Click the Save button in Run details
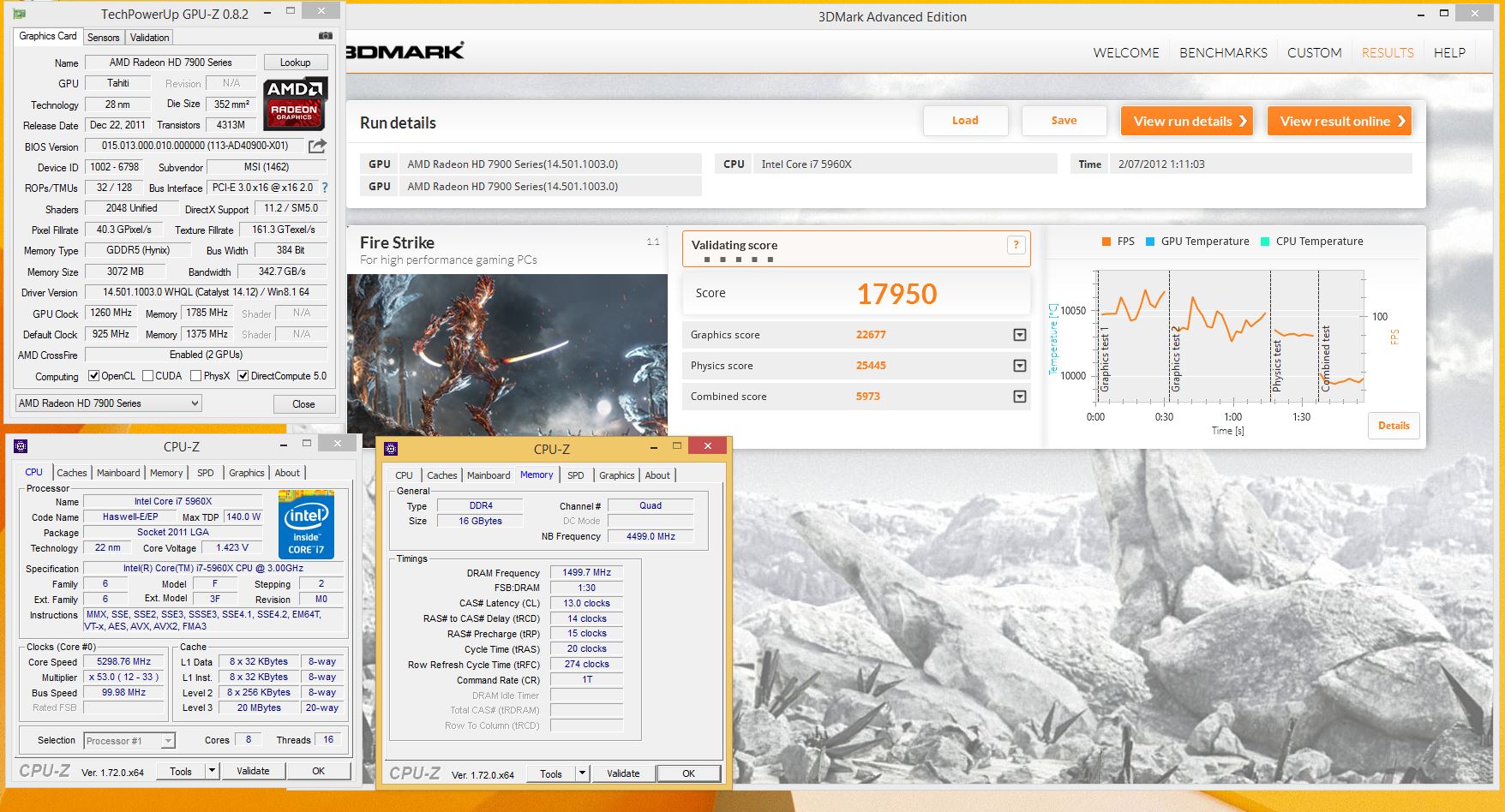1505x812 pixels. coord(1064,121)
